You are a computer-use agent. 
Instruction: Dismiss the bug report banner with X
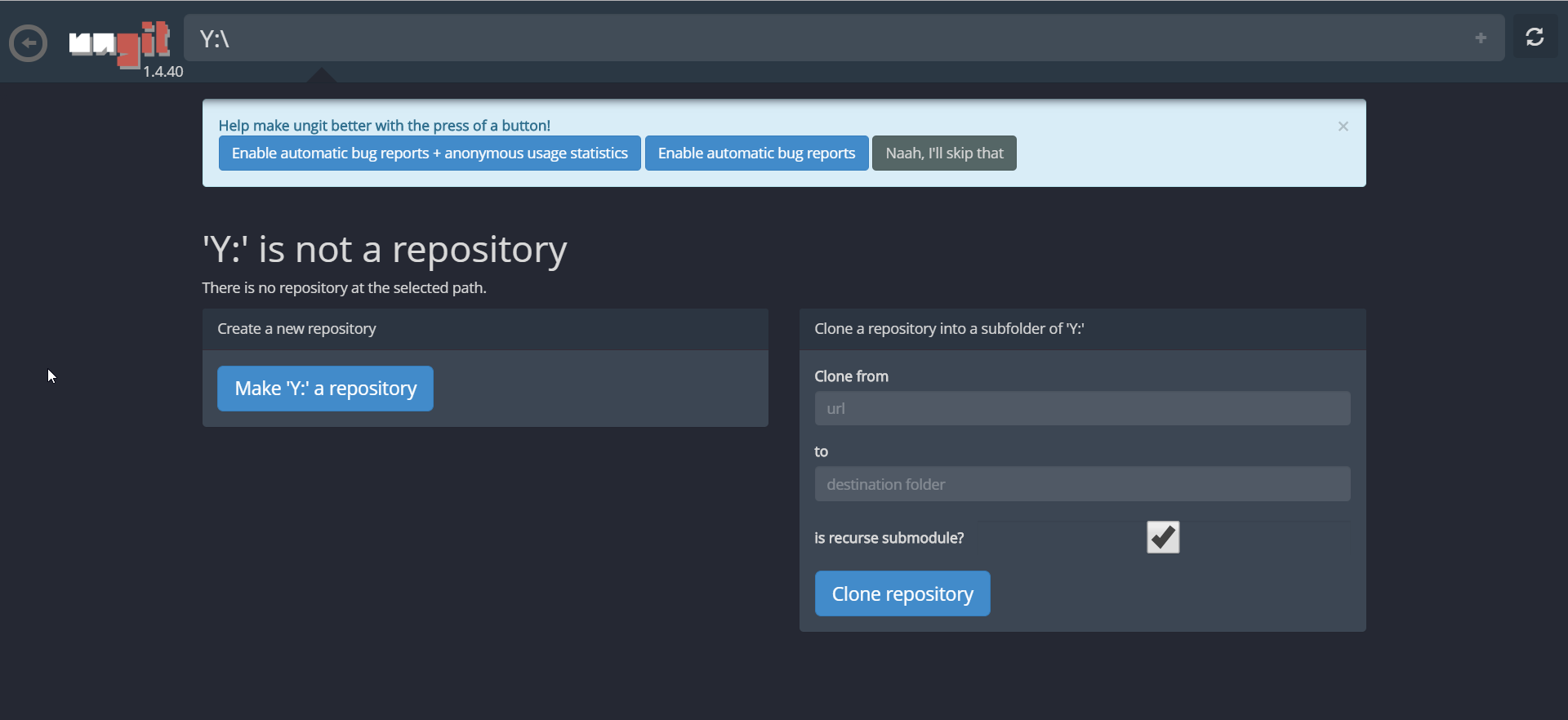click(1343, 127)
